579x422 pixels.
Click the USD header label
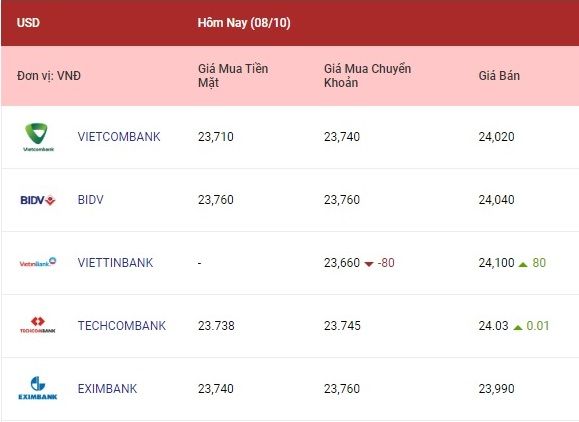28,23
